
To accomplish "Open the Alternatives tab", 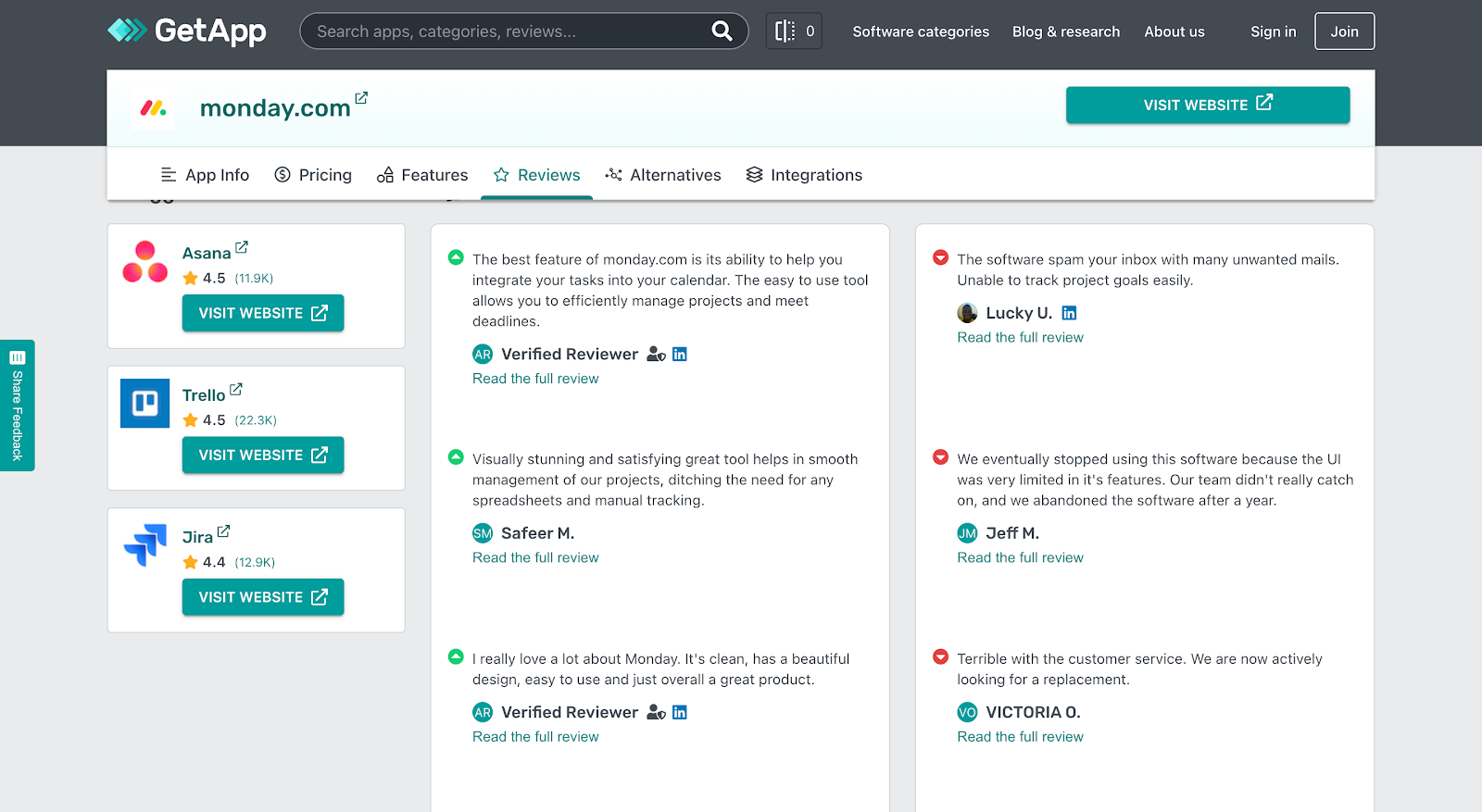I will pyautogui.click(x=663, y=175).
